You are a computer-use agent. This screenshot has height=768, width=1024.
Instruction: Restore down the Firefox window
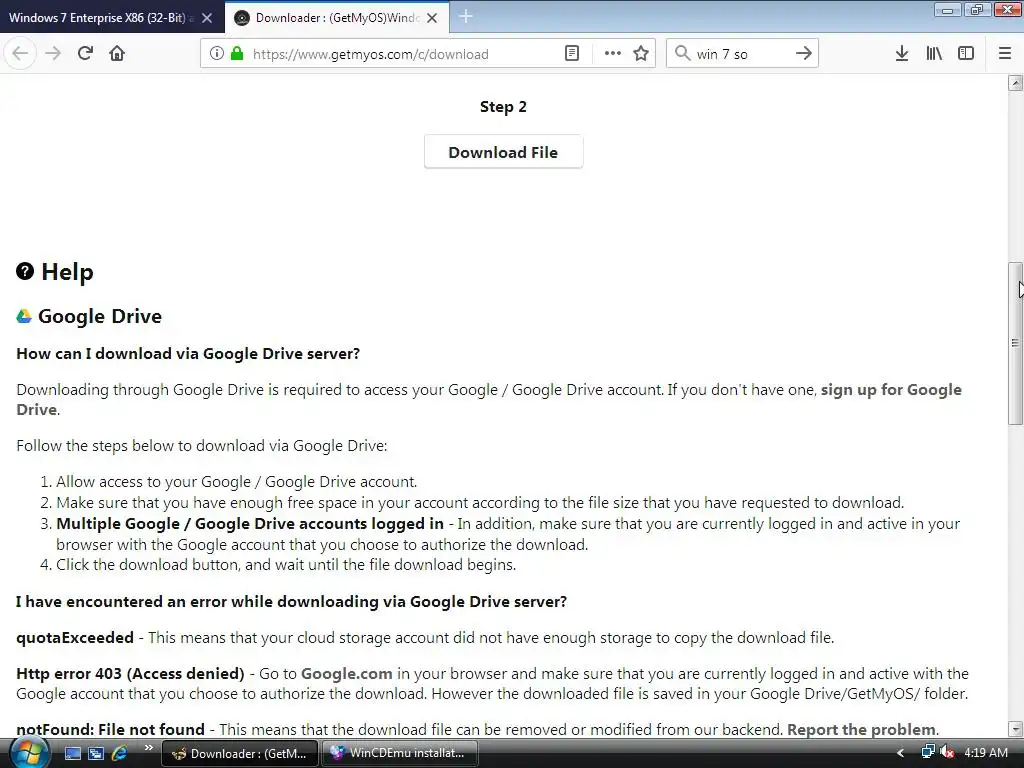(x=977, y=10)
